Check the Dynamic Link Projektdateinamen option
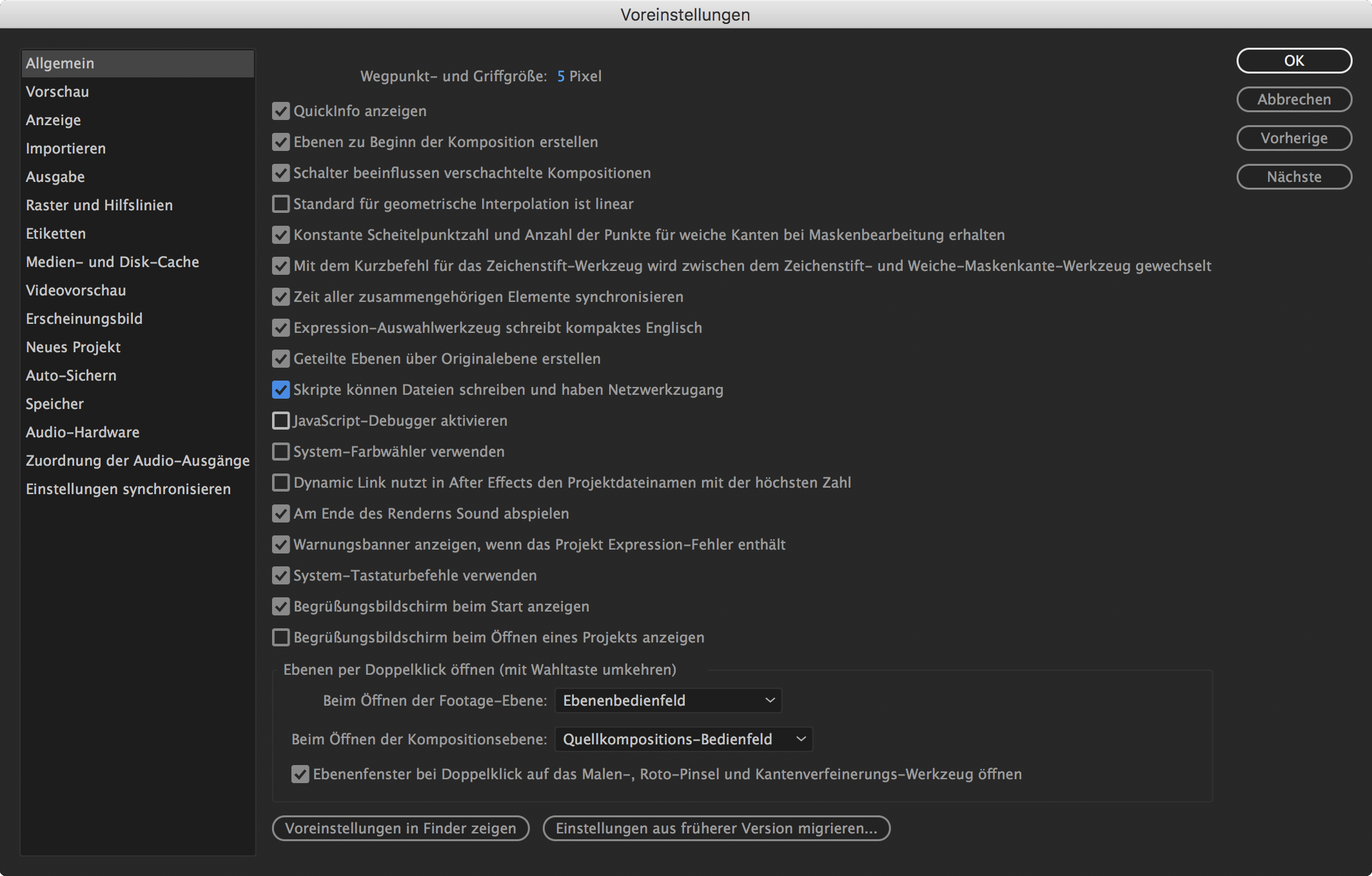This screenshot has height=876, width=1372. point(280,483)
